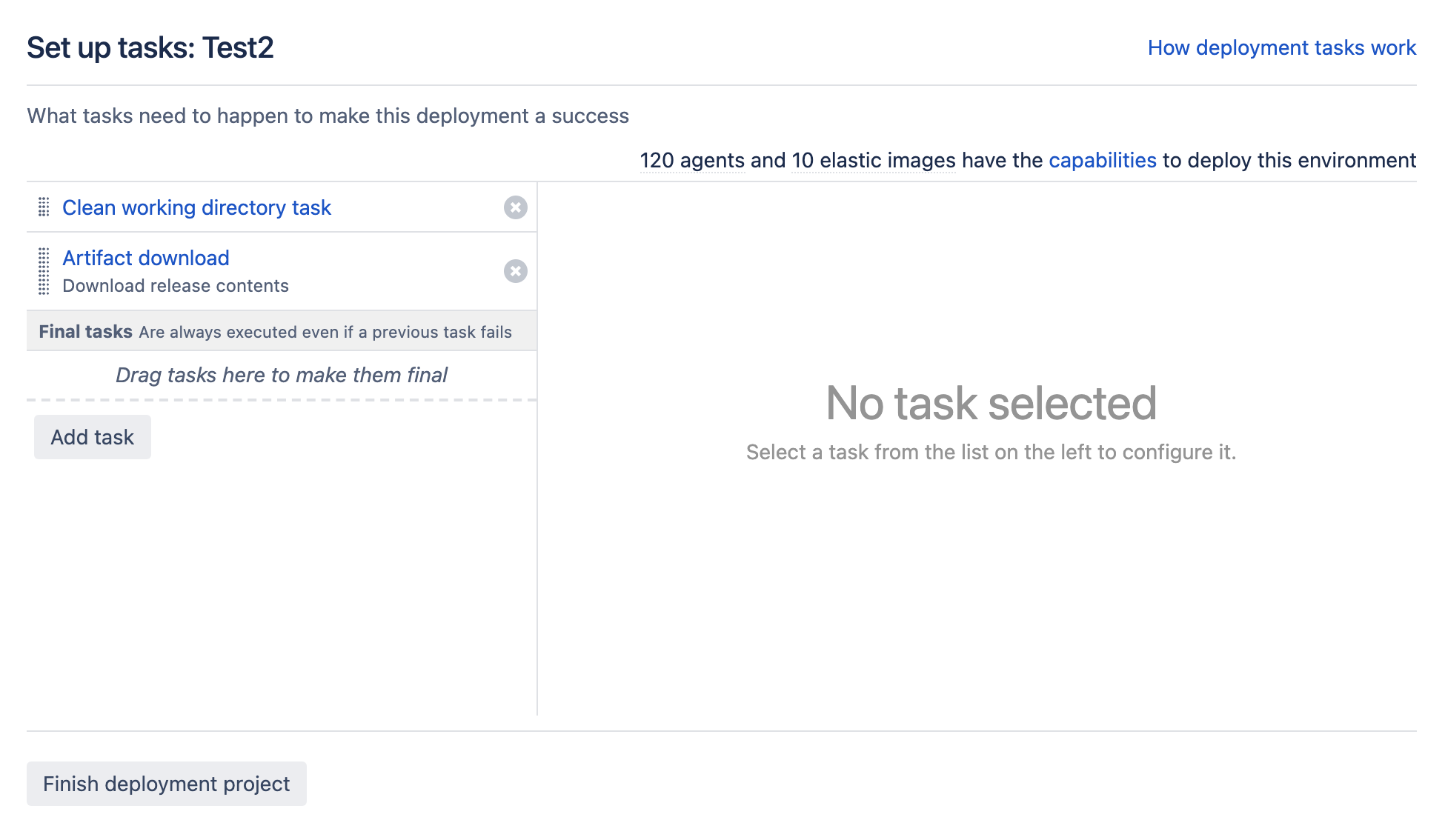This screenshot has width=1445, height=840.
Task: Click the Final tasks section header
Action: point(282,331)
